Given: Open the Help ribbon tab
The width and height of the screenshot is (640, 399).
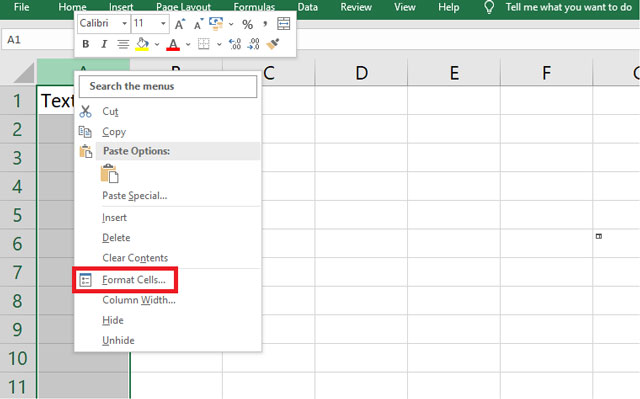Looking at the screenshot, I should tap(449, 7).
